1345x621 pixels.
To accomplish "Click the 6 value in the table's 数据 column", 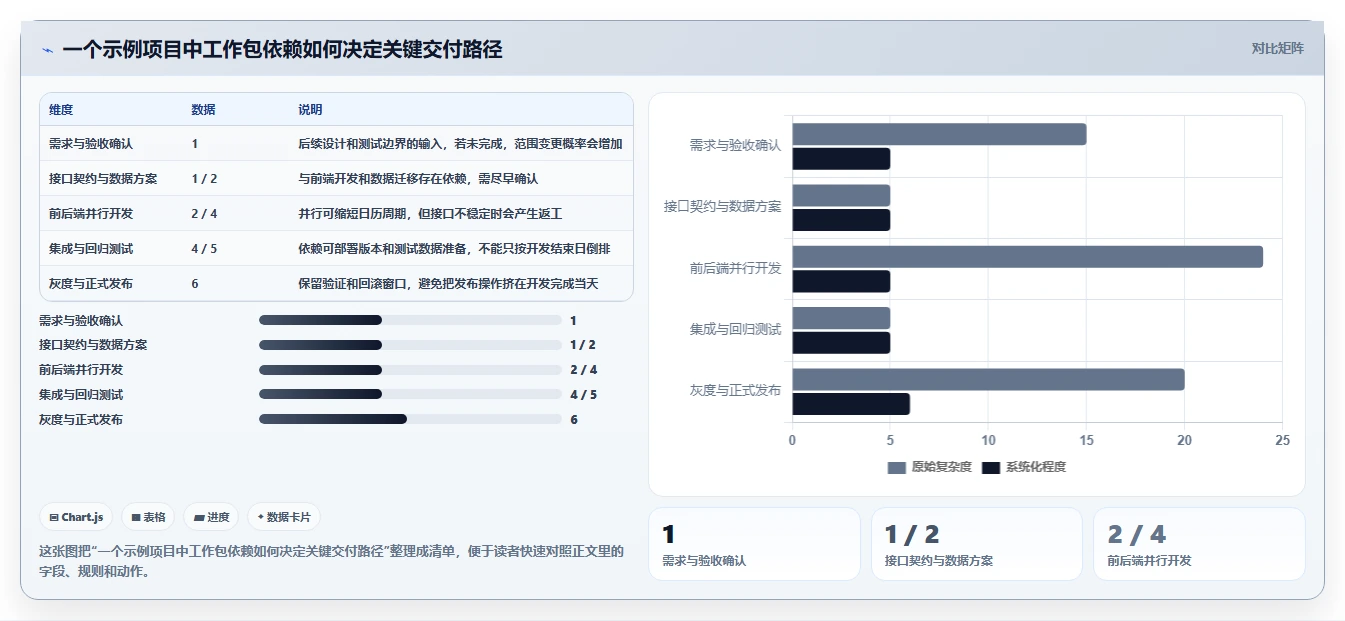I will coord(195,284).
